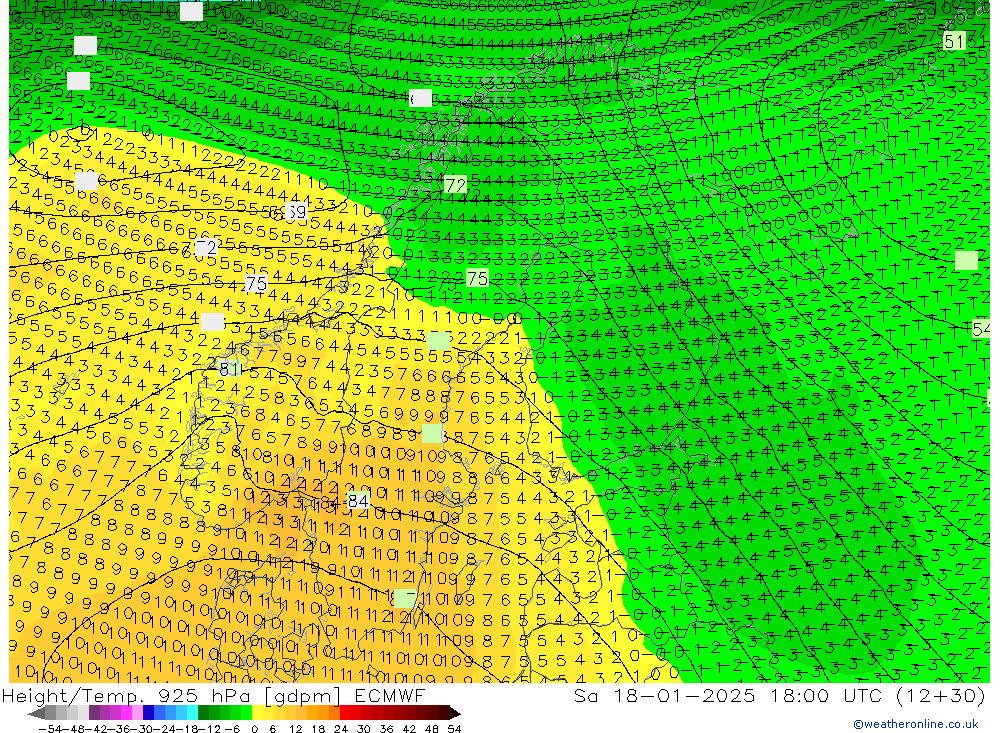1000x733 pixels.
Task: Click the 75 contour label in yellow area
Action: click(256, 283)
